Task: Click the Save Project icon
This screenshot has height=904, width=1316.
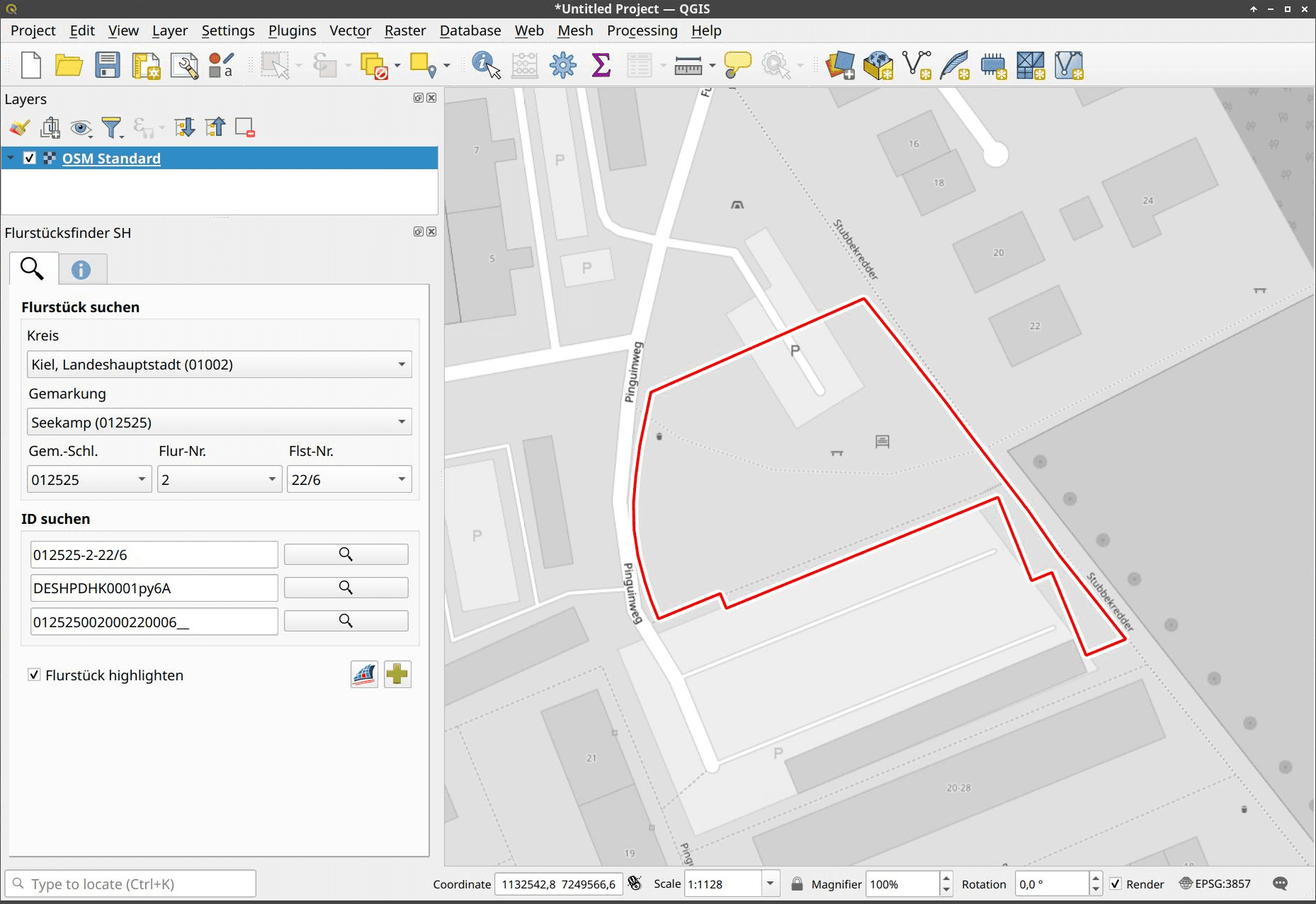Action: point(107,65)
